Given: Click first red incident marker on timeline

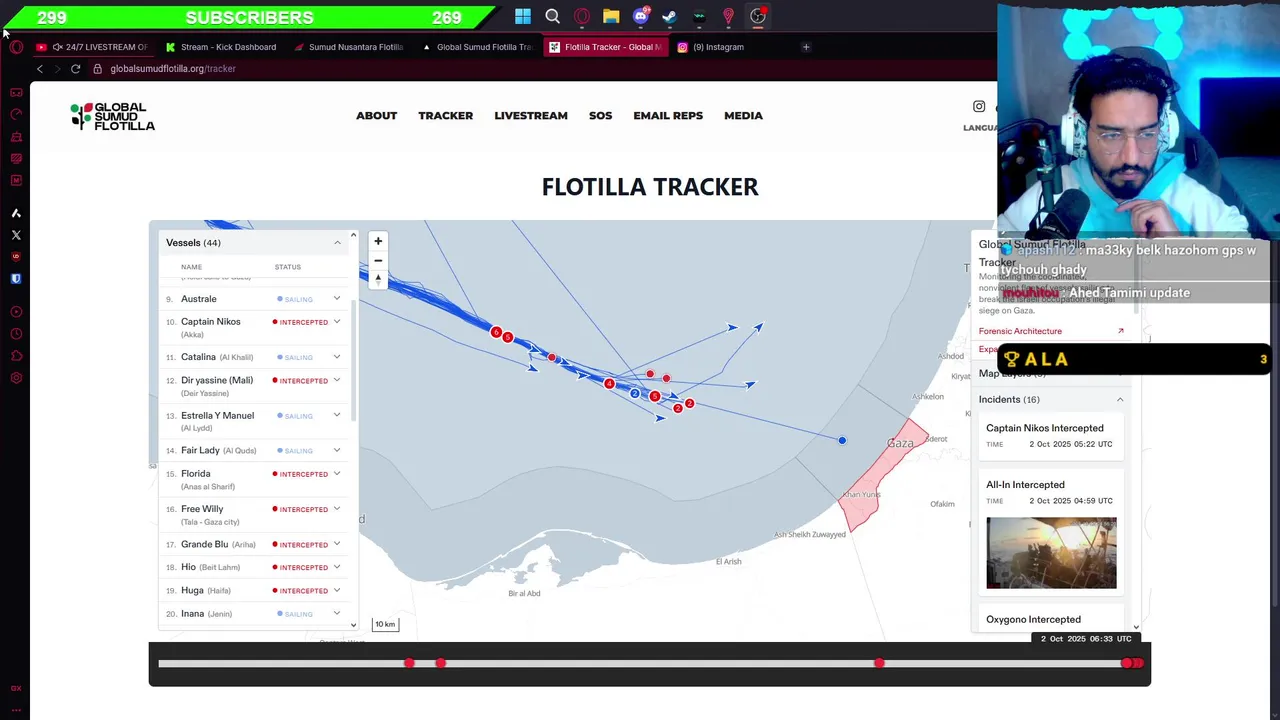Looking at the screenshot, I should pos(409,663).
